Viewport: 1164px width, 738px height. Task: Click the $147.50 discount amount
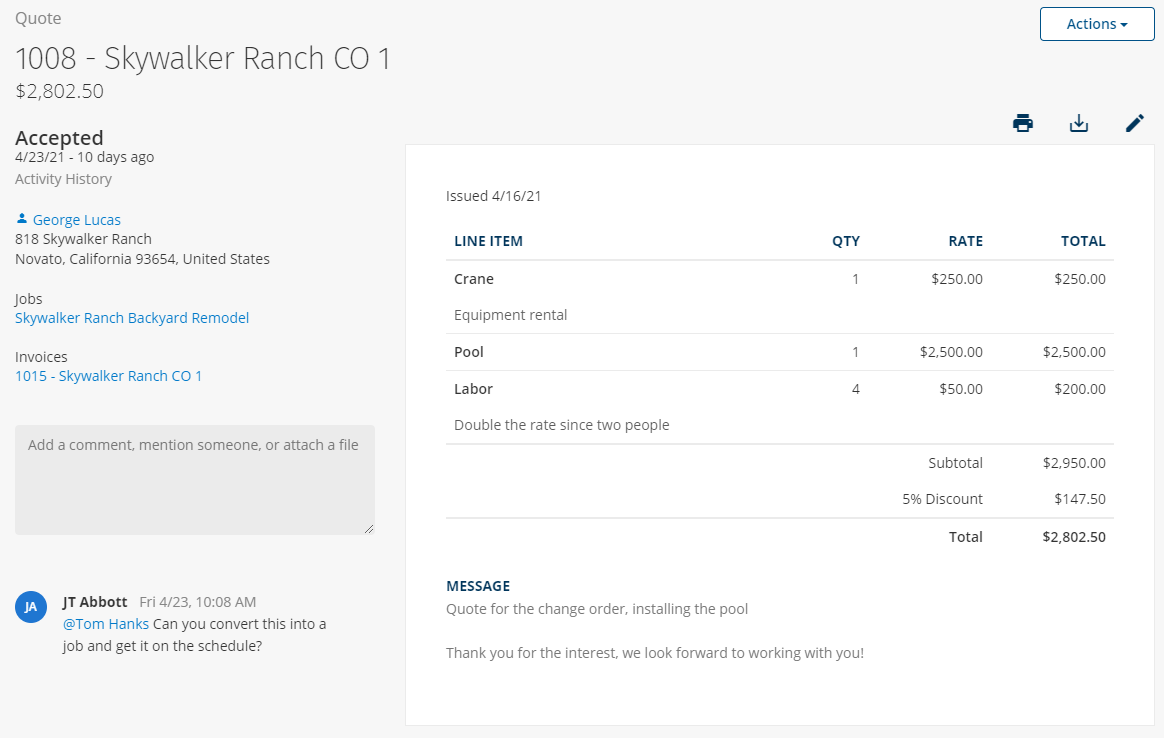click(1079, 499)
